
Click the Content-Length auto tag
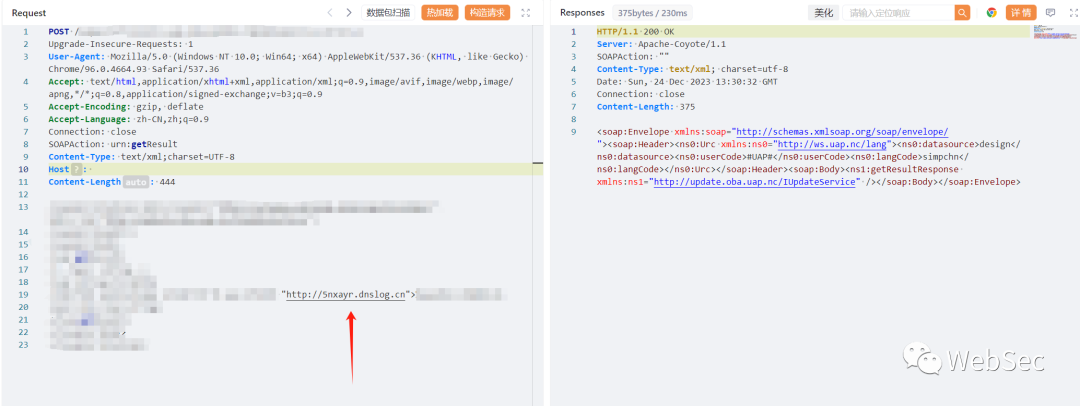[135, 182]
